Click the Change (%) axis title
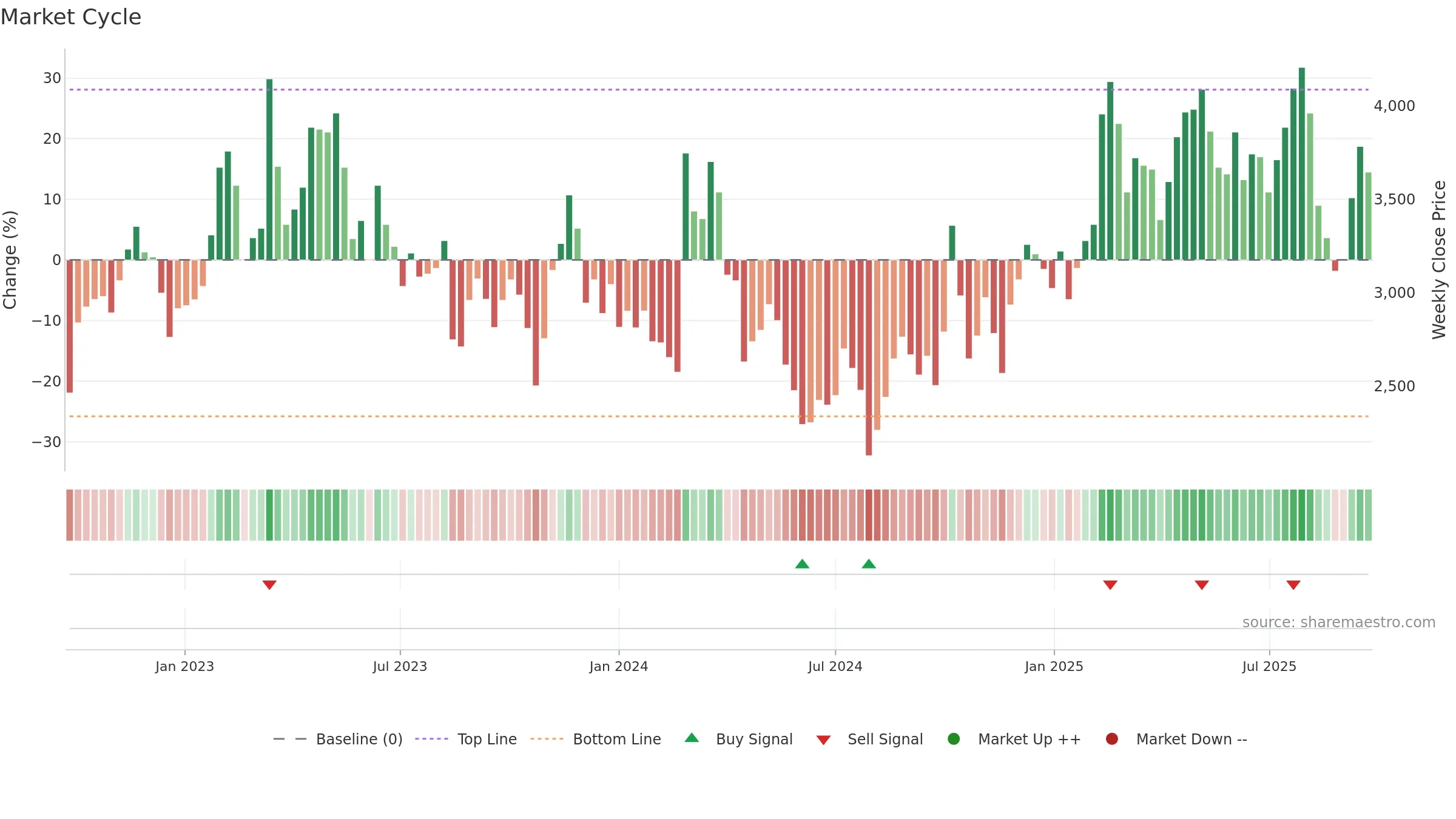Viewport: 1456px width, 819px height. pyautogui.click(x=10, y=260)
